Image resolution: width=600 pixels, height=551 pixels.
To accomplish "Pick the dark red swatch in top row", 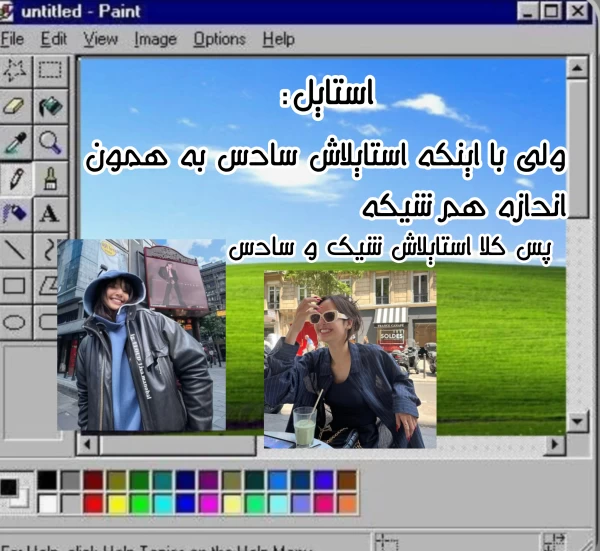I will 93,480.
